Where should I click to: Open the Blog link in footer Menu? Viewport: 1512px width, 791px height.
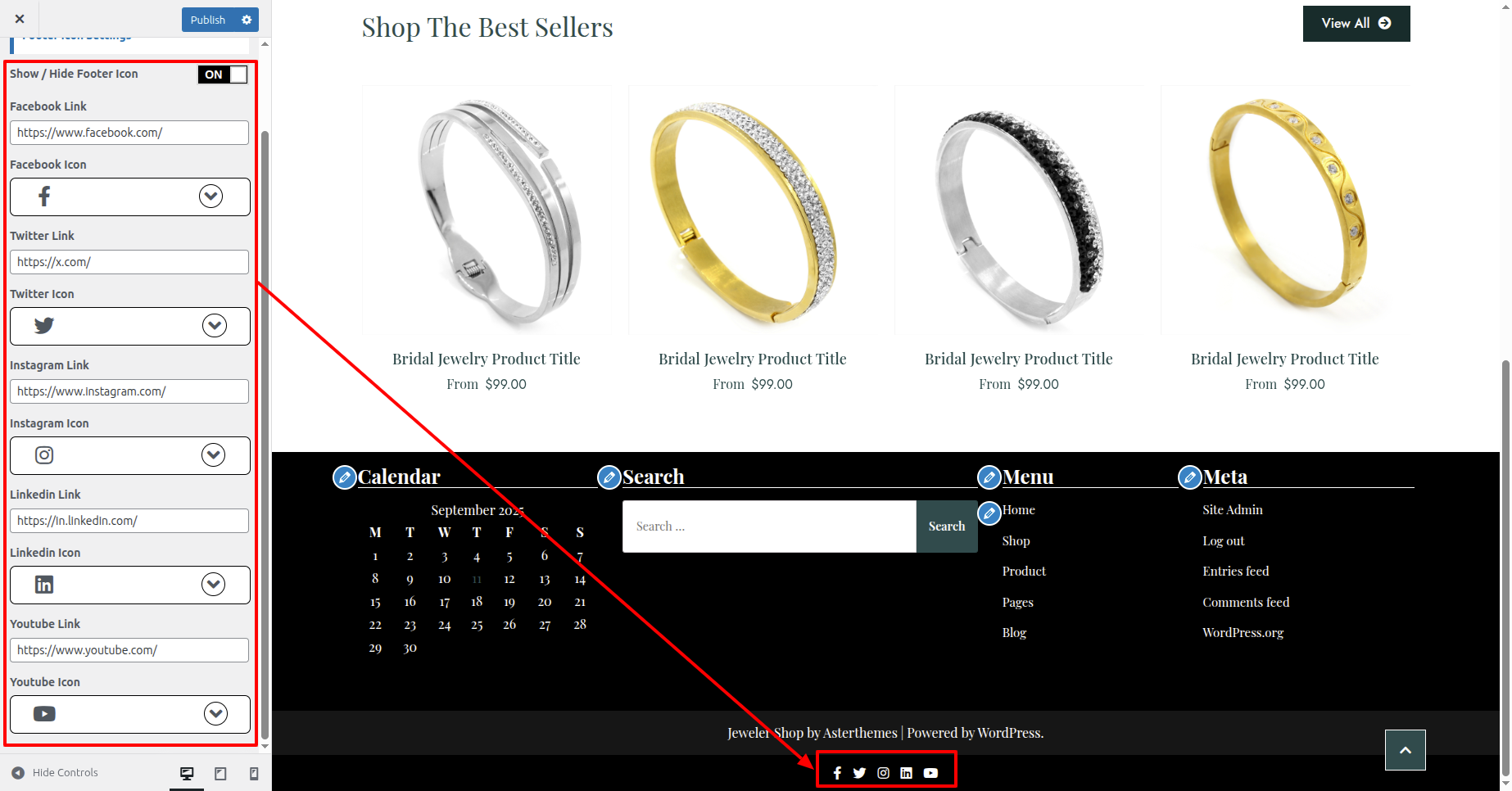pos(1014,632)
